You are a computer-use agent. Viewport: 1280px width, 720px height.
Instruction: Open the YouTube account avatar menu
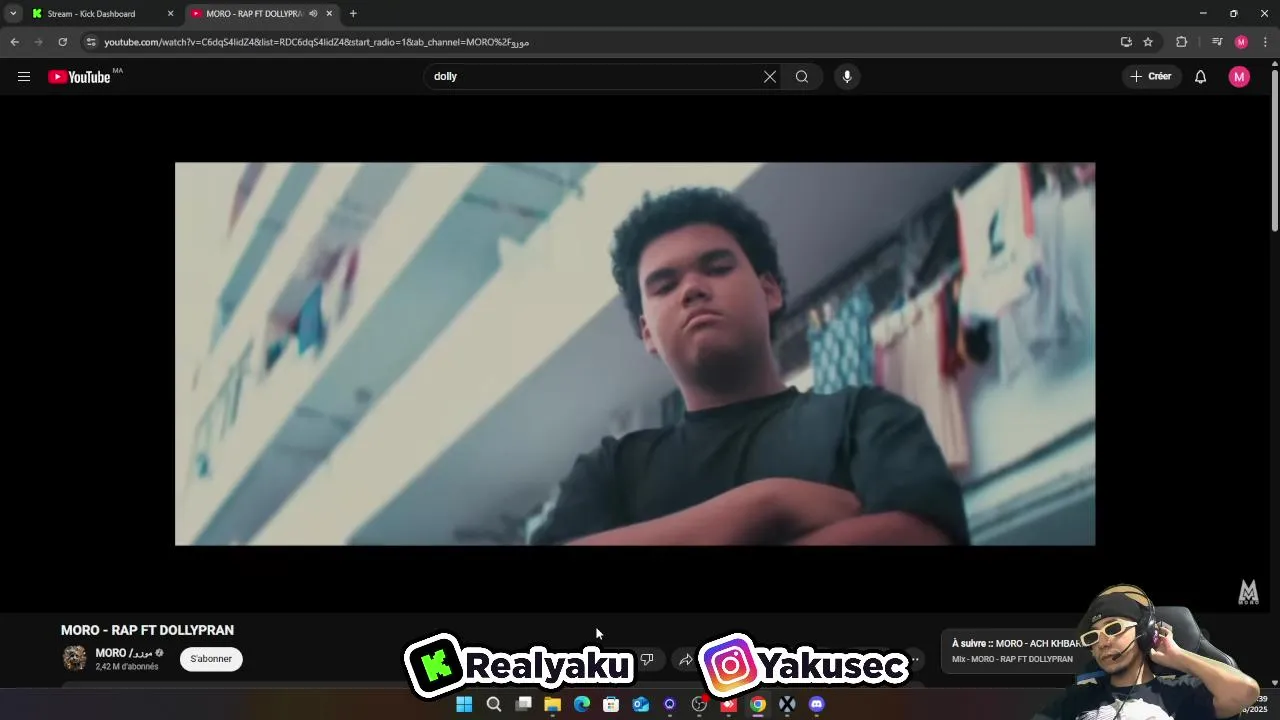[1239, 77]
